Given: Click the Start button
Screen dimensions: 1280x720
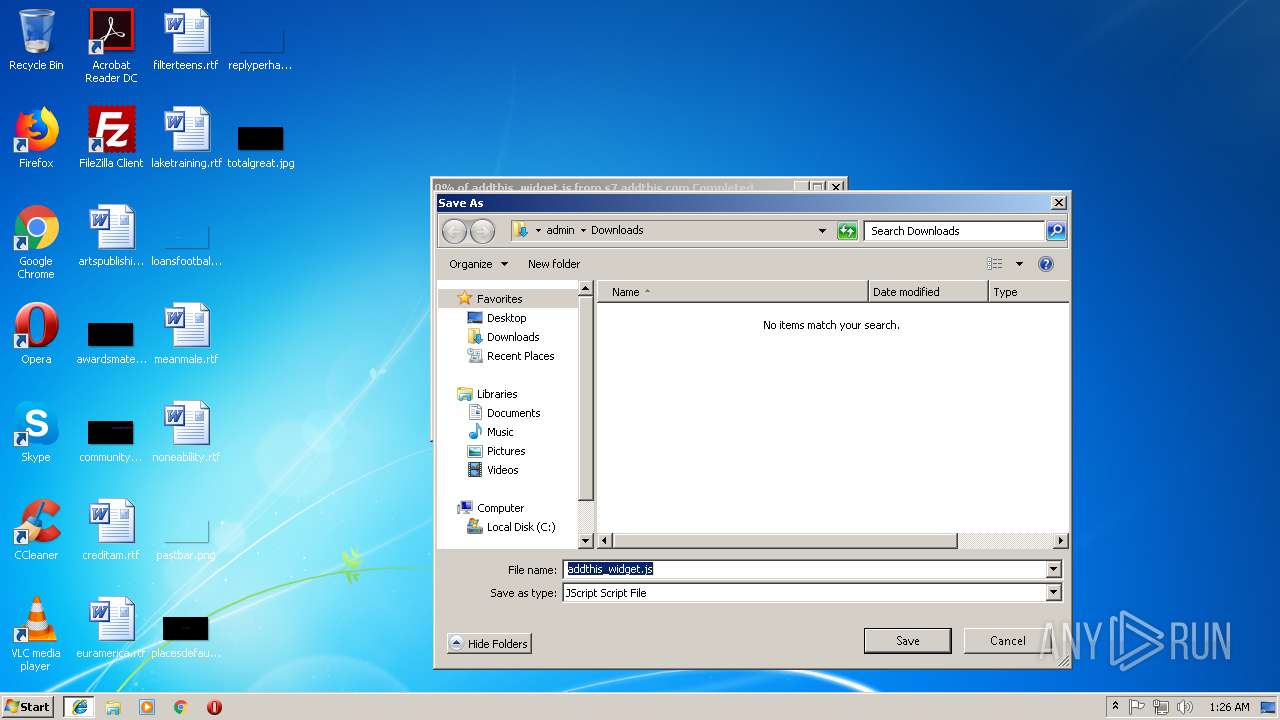Looking at the screenshot, I should 28,707.
